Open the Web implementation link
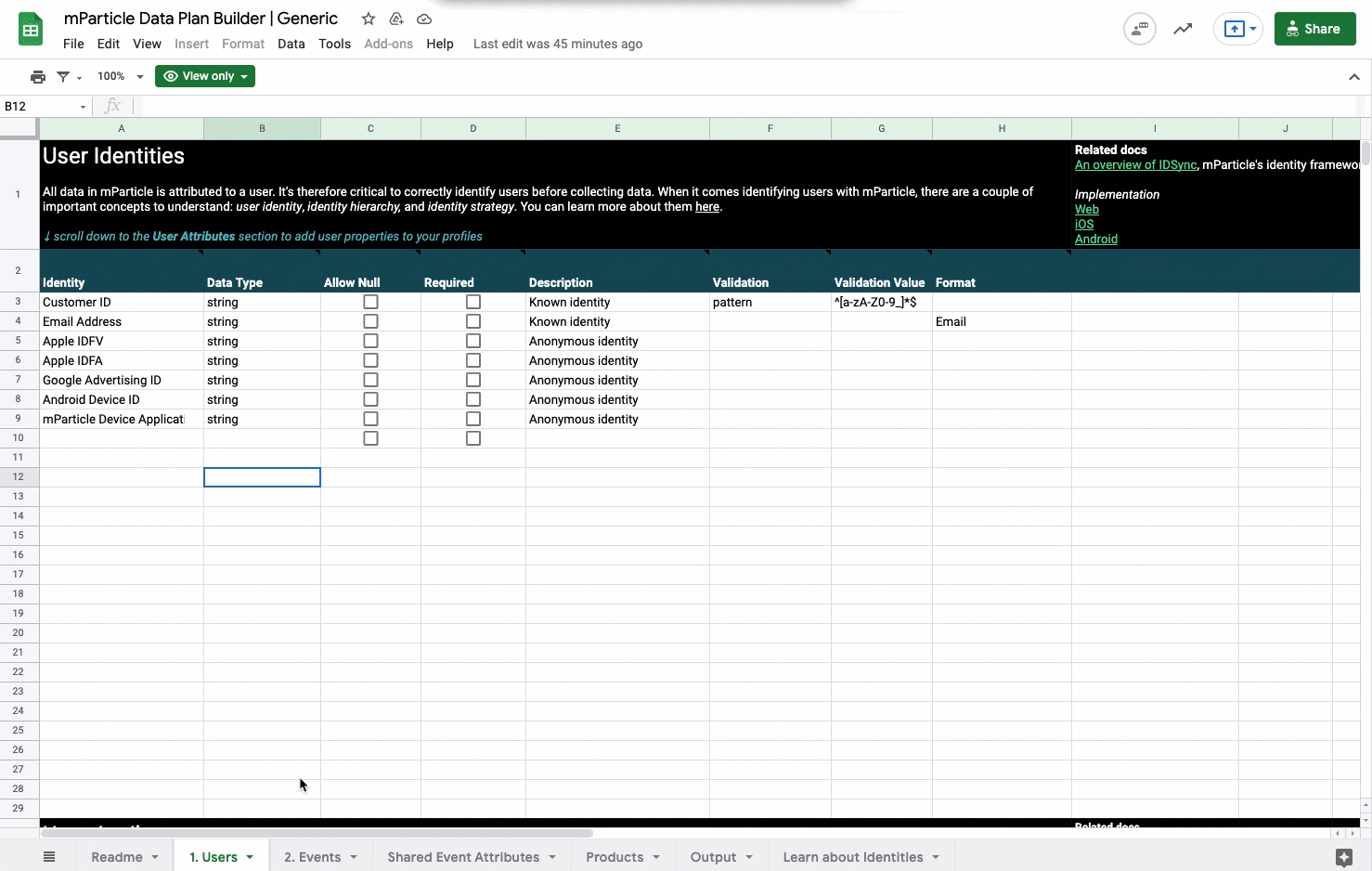The height and width of the screenshot is (871, 1372). point(1087,209)
